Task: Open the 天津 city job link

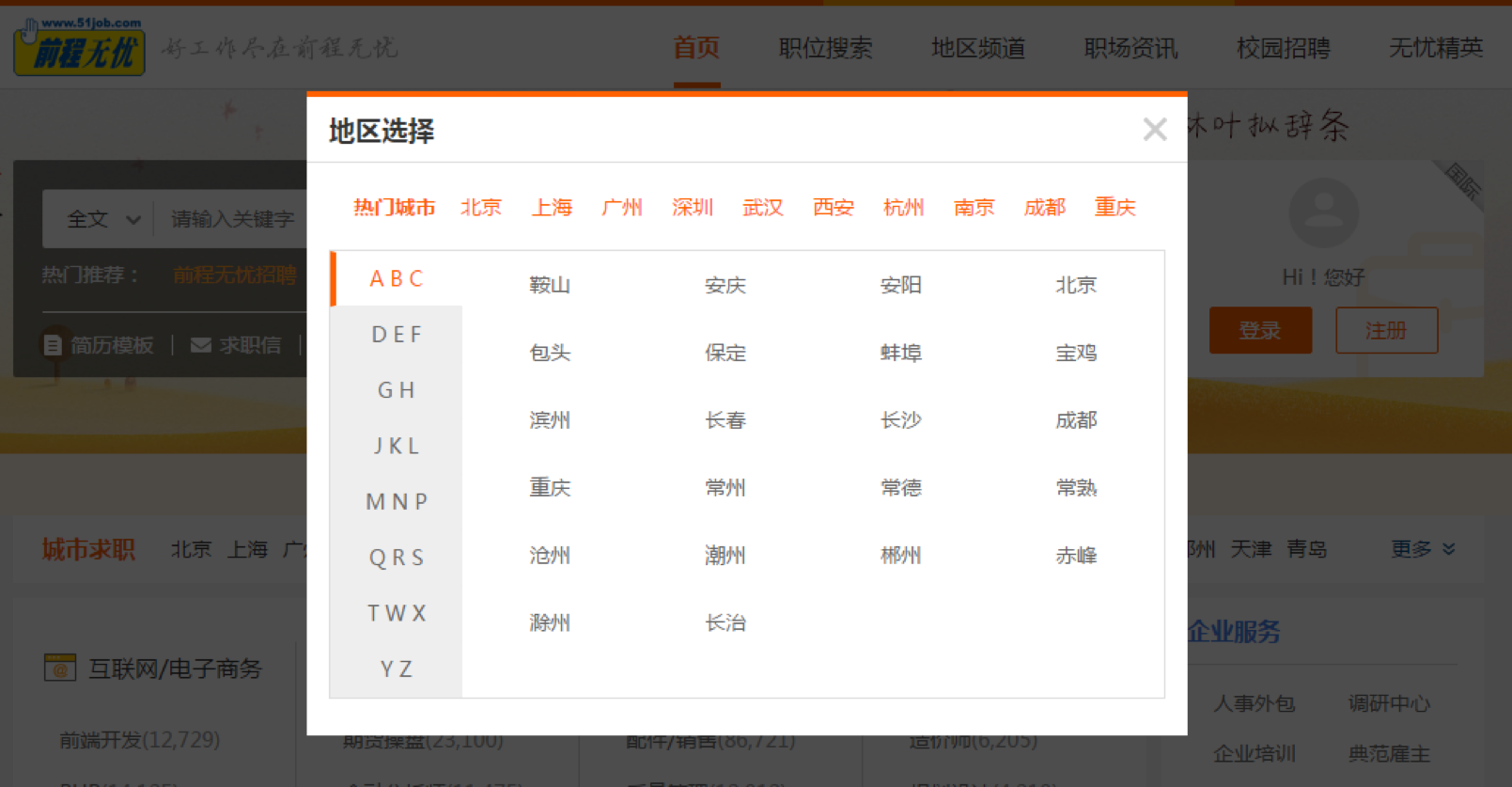Action: [1252, 549]
